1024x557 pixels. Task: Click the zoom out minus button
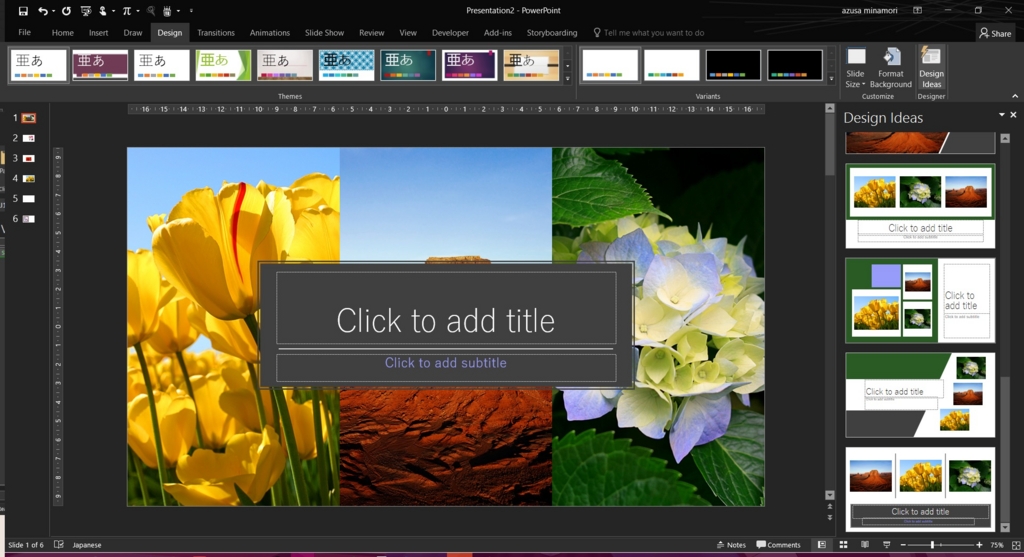click(903, 545)
